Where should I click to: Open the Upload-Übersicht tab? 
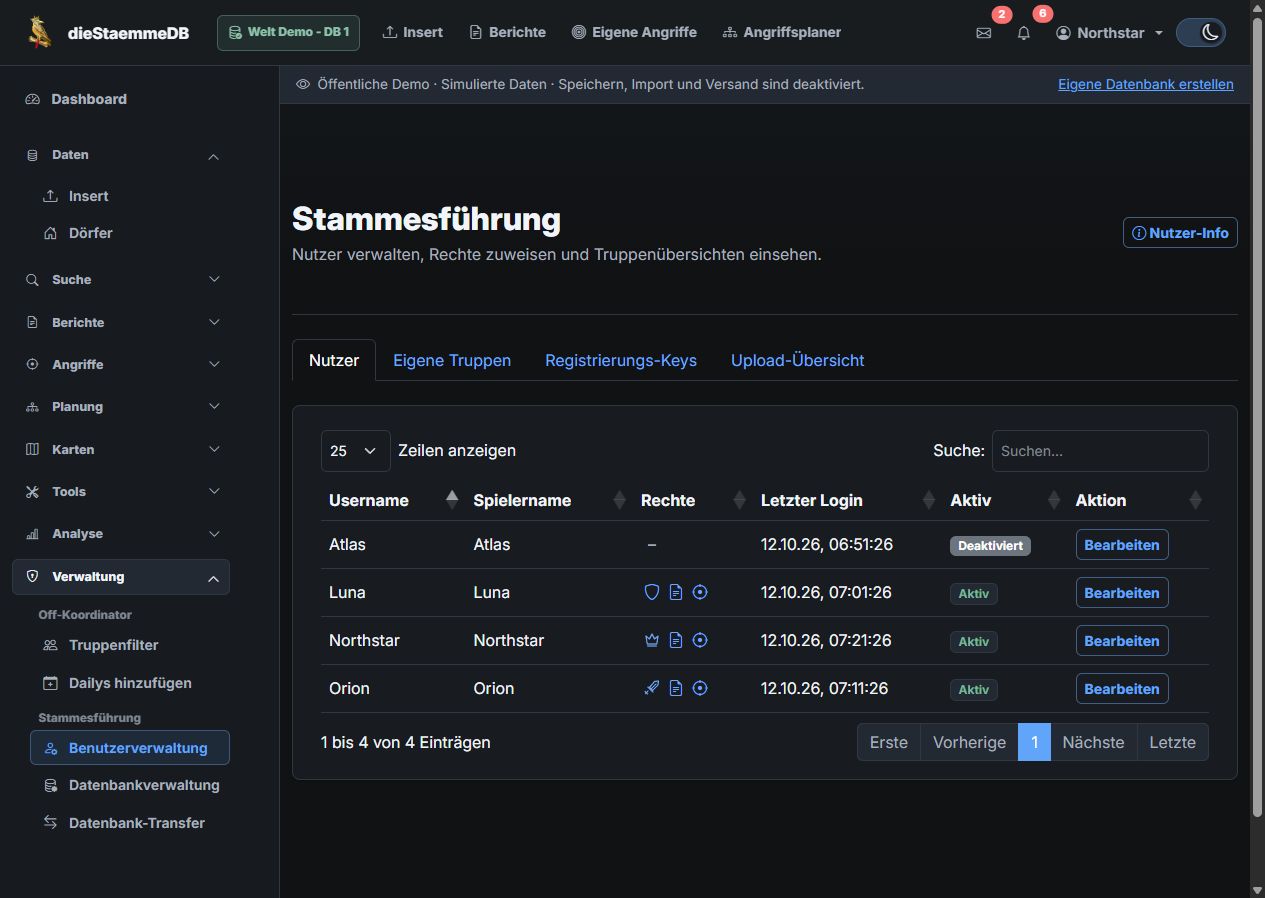798,360
